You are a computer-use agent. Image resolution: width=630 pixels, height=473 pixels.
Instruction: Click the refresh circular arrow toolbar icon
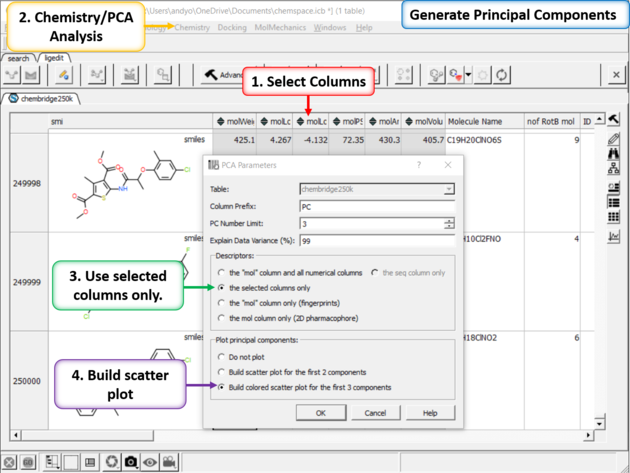[501, 75]
